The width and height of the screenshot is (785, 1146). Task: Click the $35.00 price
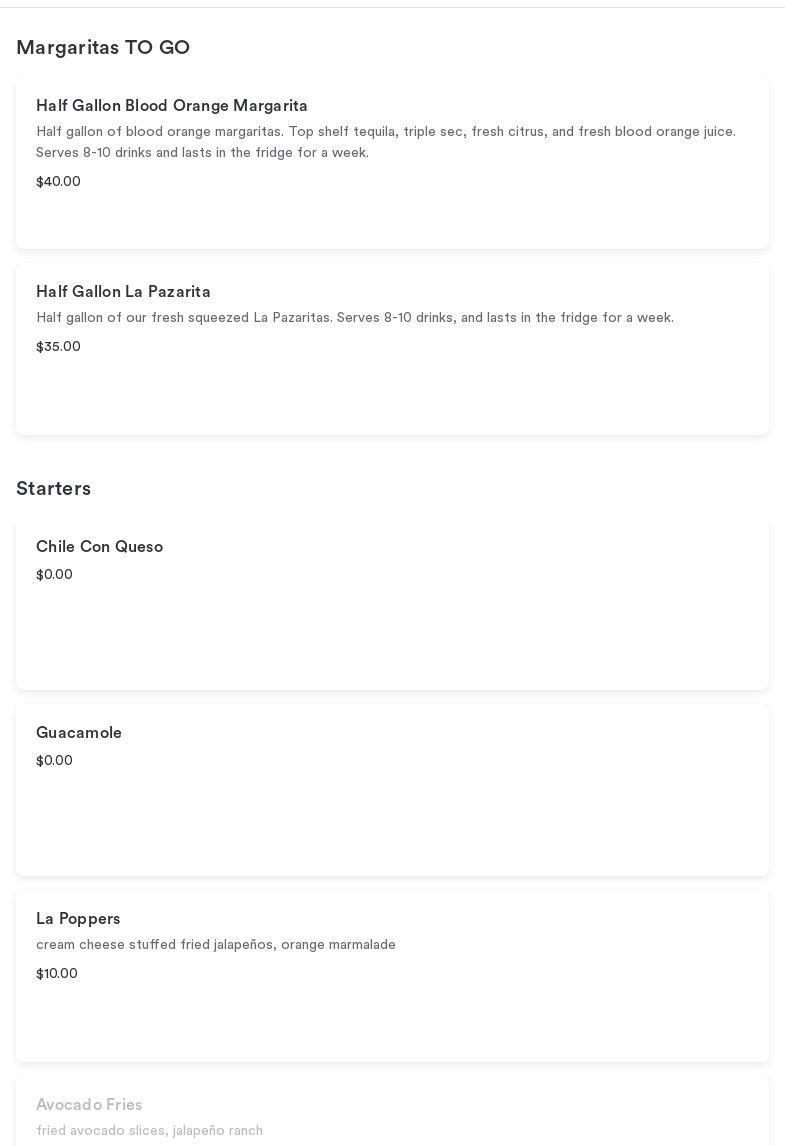[58, 347]
